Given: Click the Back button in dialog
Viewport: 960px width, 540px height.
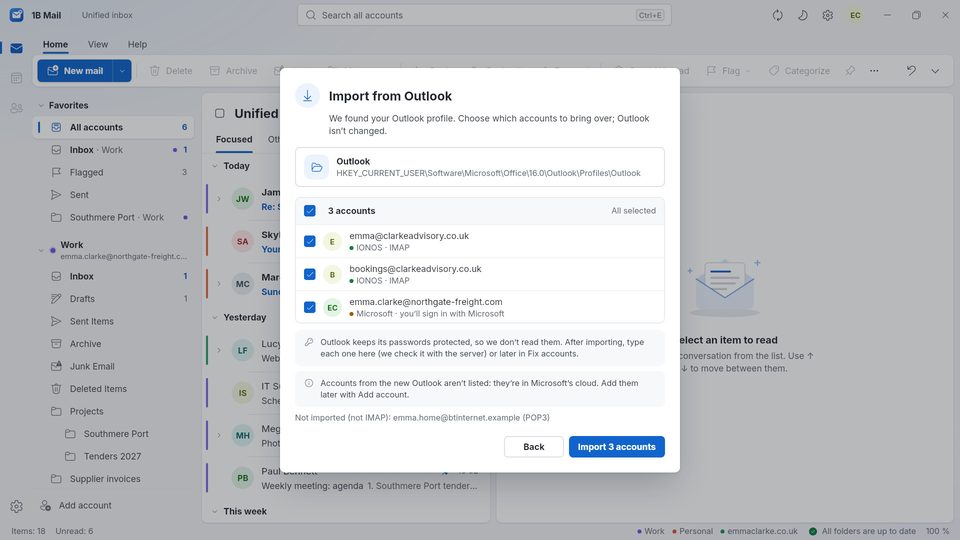Looking at the screenshot, I should click(x=533, y=447).
